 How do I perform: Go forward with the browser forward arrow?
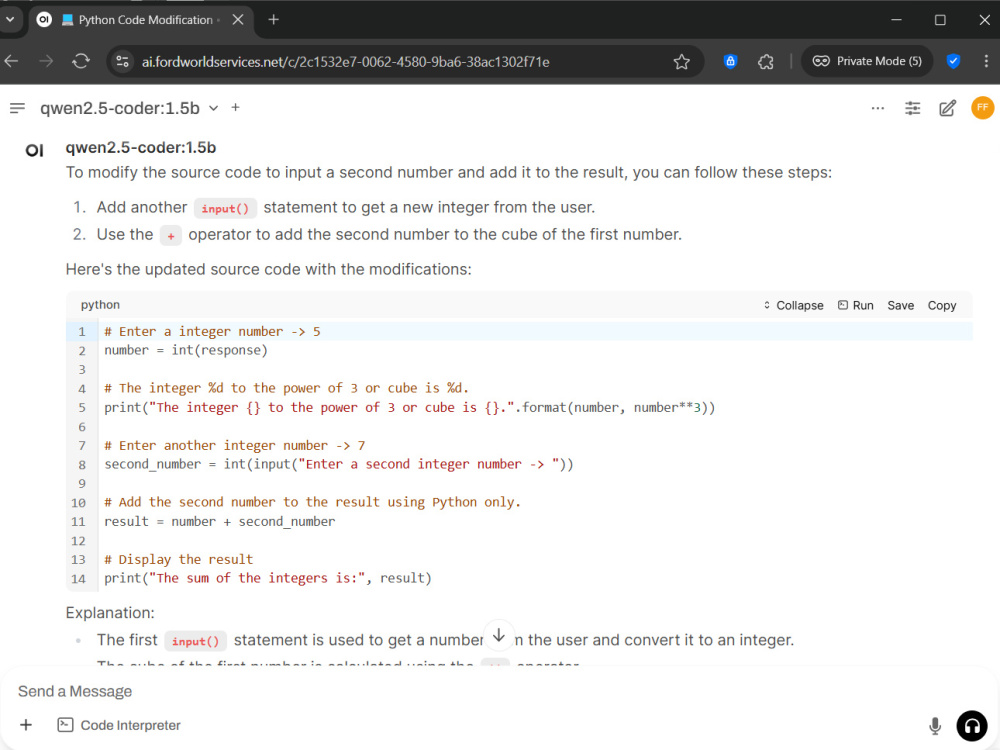click(x=46, y=61)
